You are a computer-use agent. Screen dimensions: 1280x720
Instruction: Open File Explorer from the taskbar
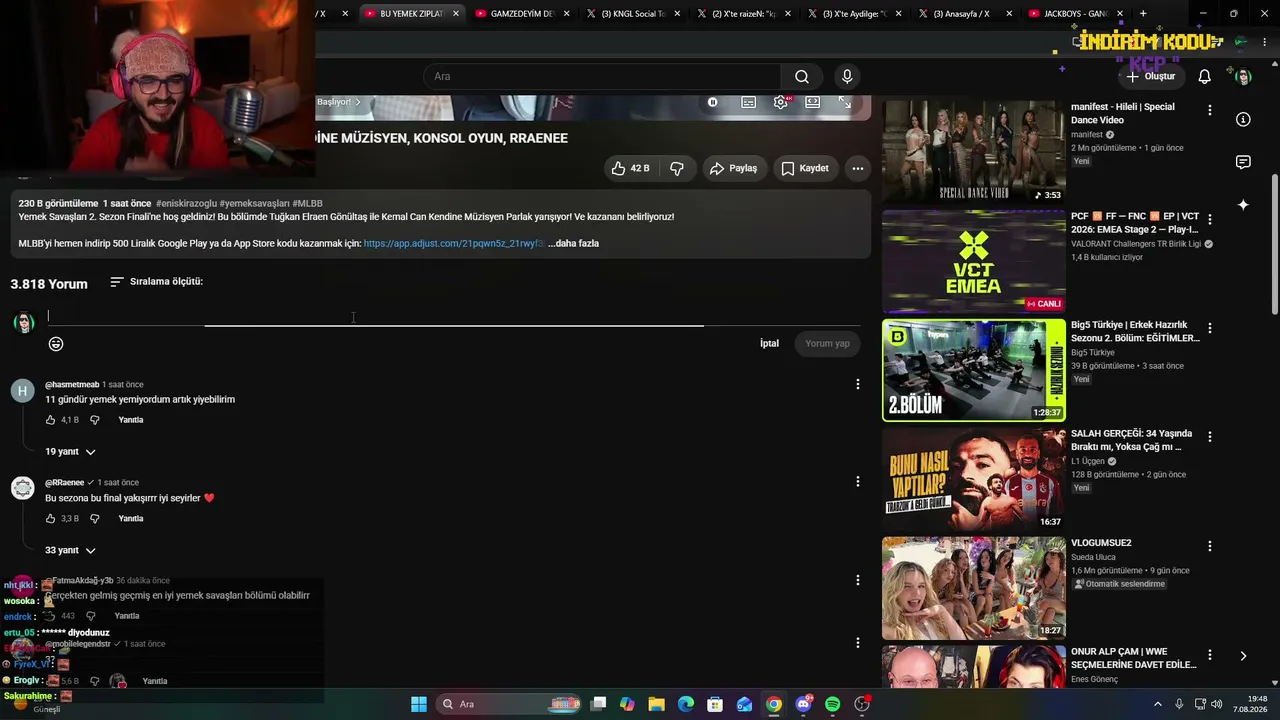[x=657, y=704]
